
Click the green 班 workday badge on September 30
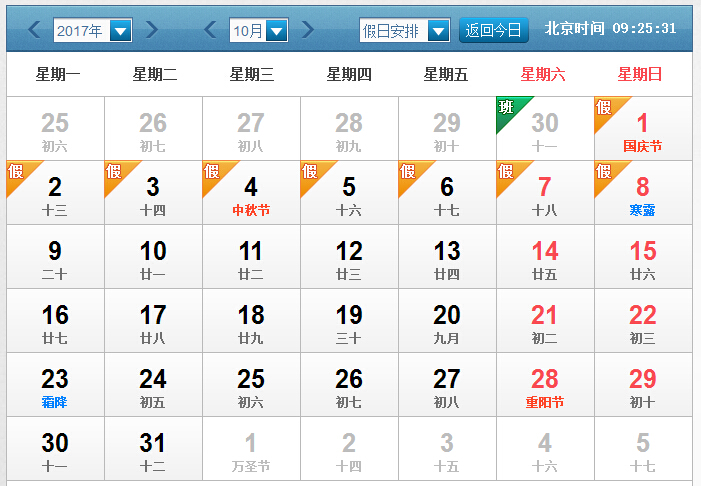(x=508, y=108)
